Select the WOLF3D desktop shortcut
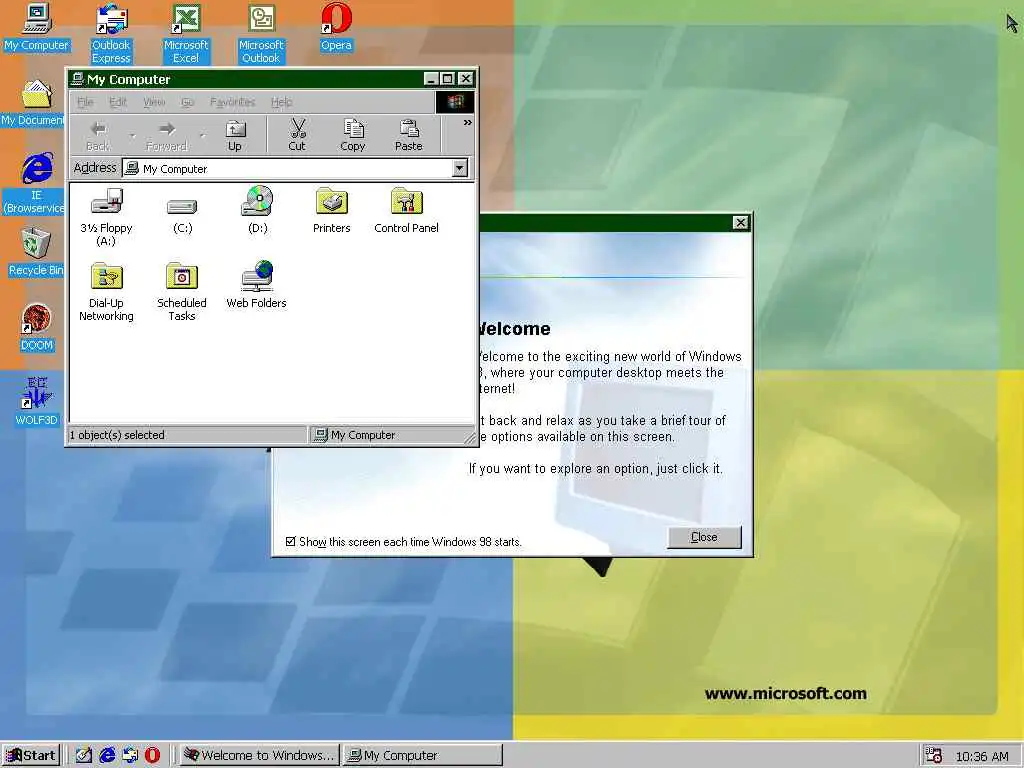The width and height of the screenshot is (1024, 768). [37, 401]
